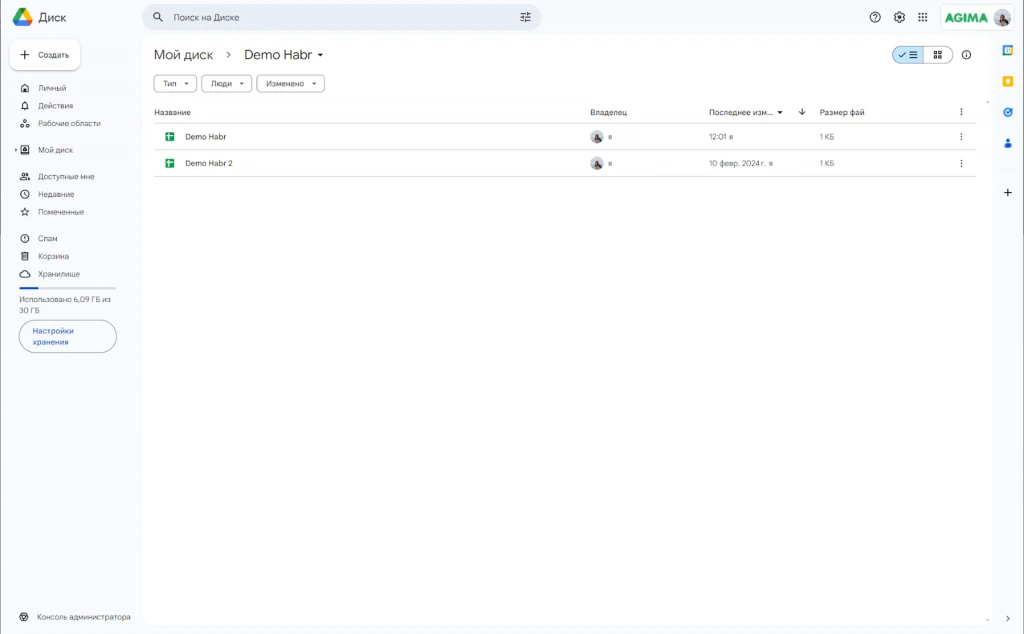Viewport: 1024px width, 634px height.
Task: Click the spreadsheet icon of Demo Habr
Action: point(170,136)
